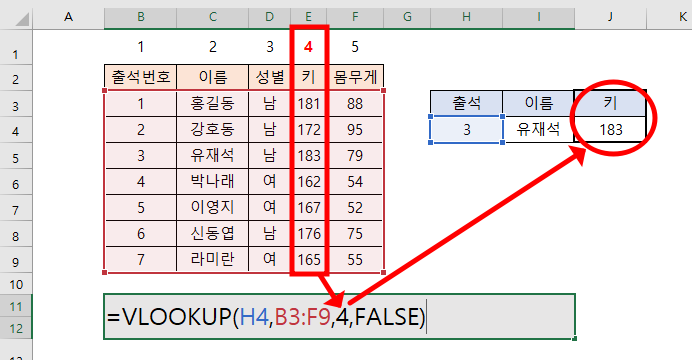This screenshot has width=692, height=360.
Task: Click the 성별 header cell
Action: pyautogui.click(x=269, y=78)
